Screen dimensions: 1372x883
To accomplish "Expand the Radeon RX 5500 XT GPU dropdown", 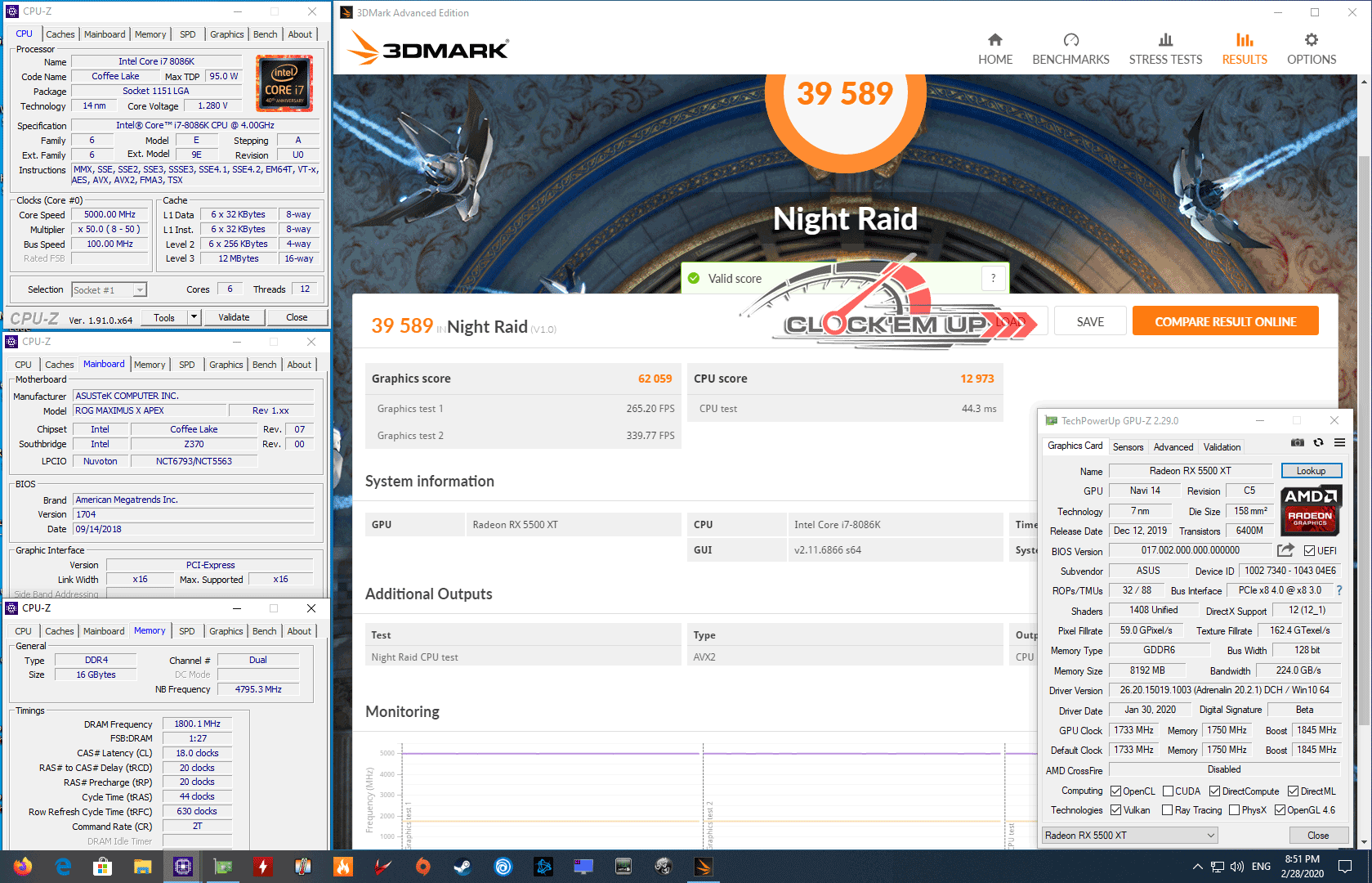I will pos(1210,835).
